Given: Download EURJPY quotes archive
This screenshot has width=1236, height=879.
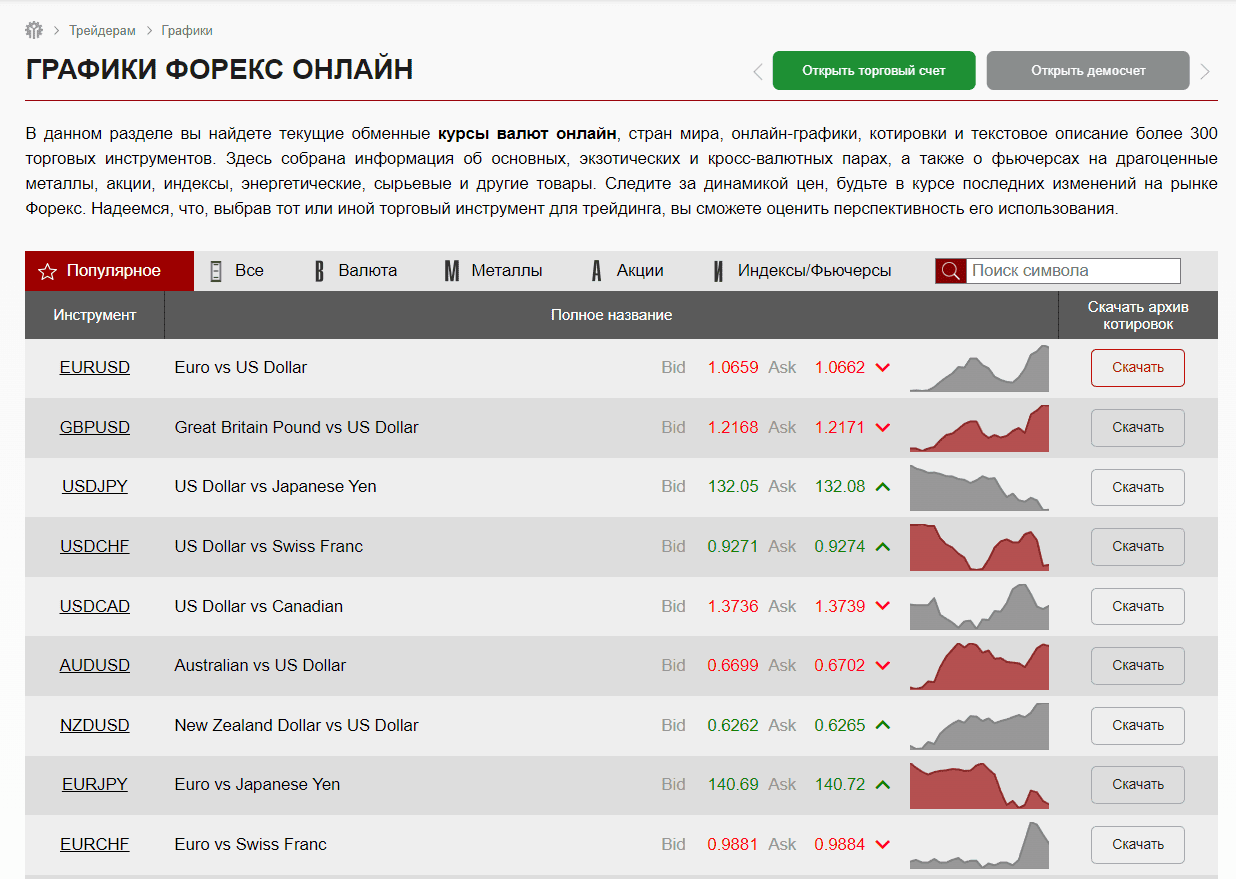Looking at the screenshot, I should click(1138, 785).
